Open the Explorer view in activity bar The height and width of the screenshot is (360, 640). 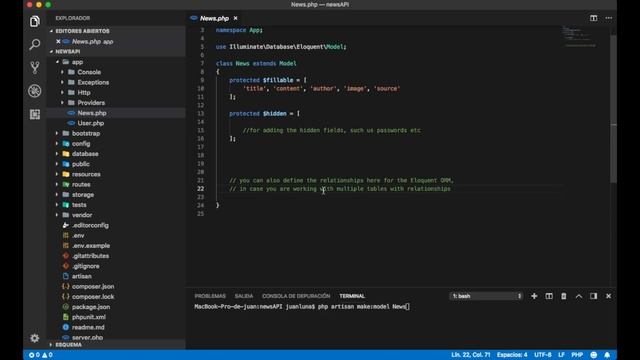(x=35, y=21)
